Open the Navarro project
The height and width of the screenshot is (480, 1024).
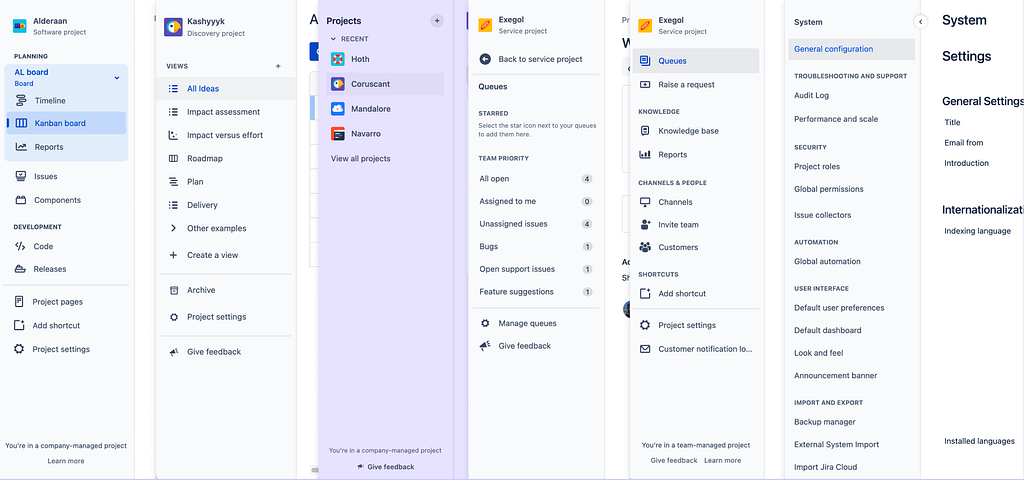[x=366, y=133]
